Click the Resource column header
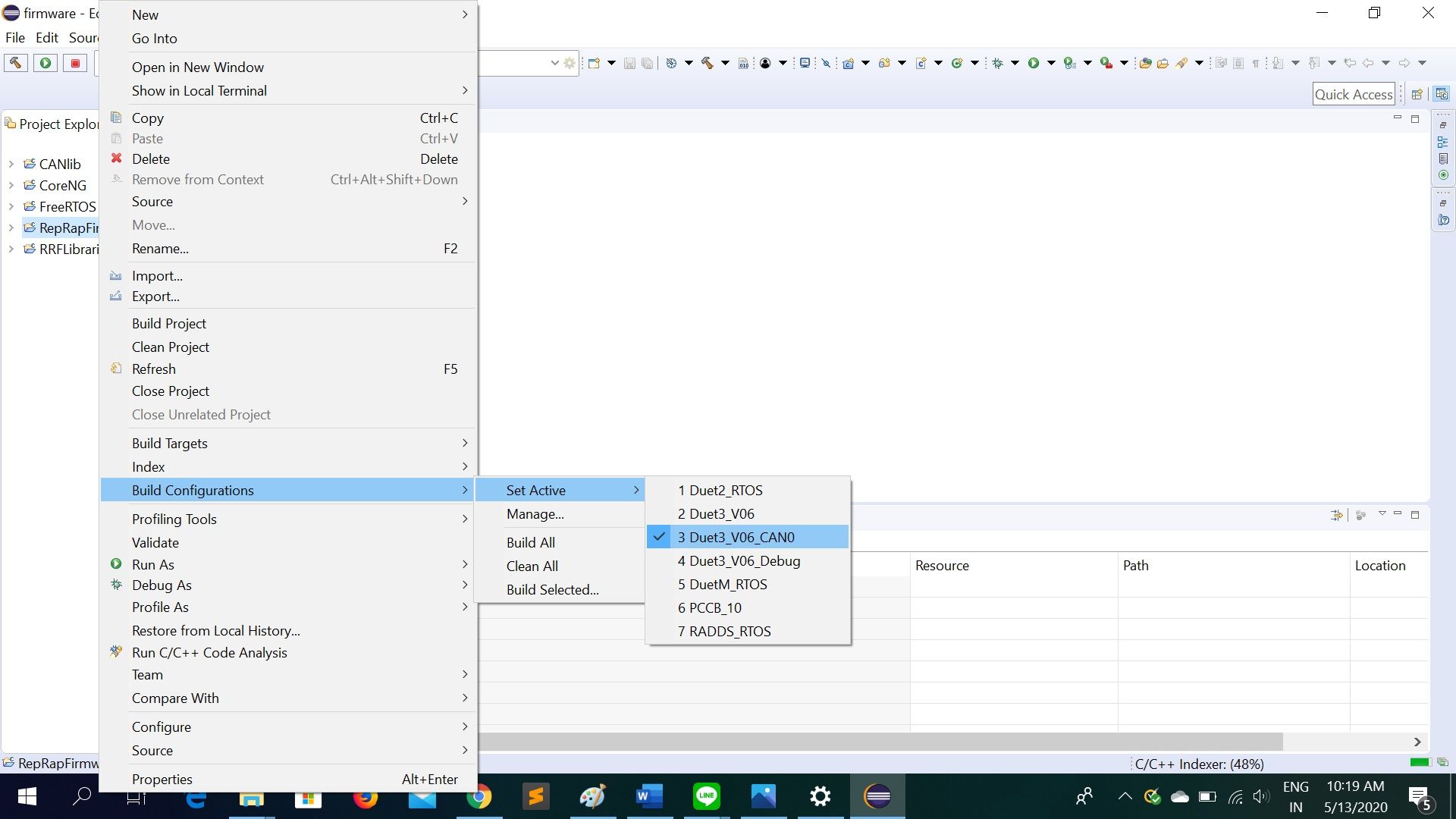The height and width of the screenshot is (819, 1456). (1014, 565)
